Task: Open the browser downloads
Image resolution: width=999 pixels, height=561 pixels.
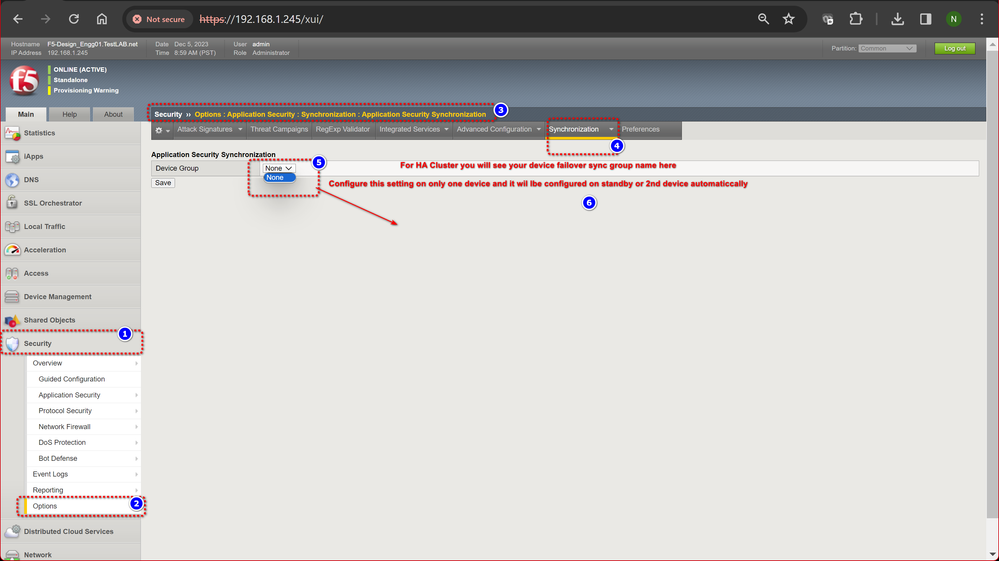Action: coord(897,19)
